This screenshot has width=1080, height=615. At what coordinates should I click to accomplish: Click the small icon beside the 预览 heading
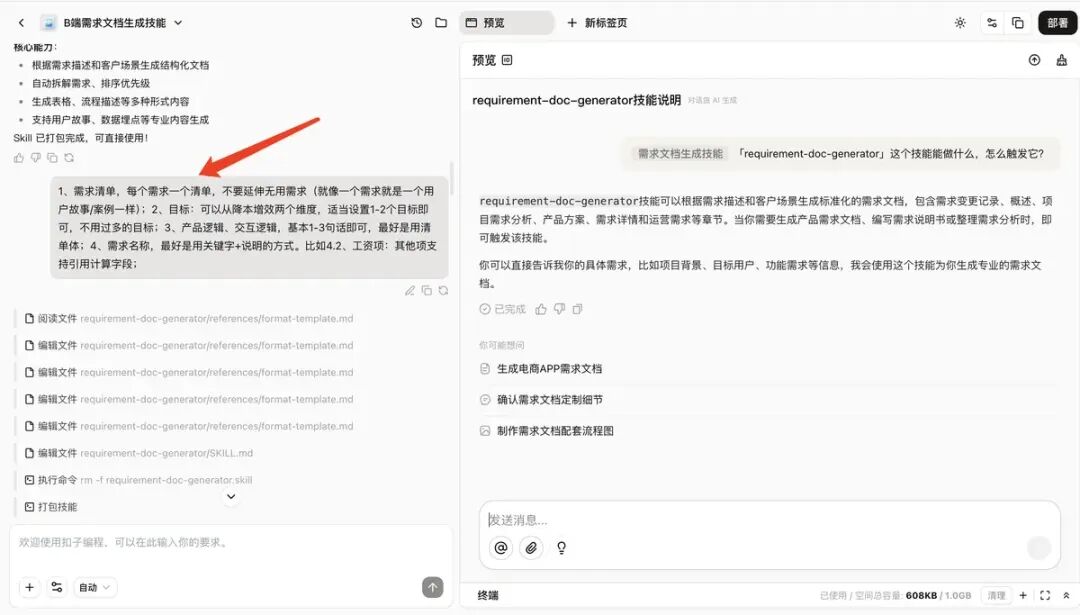click(x=507, y=60)
